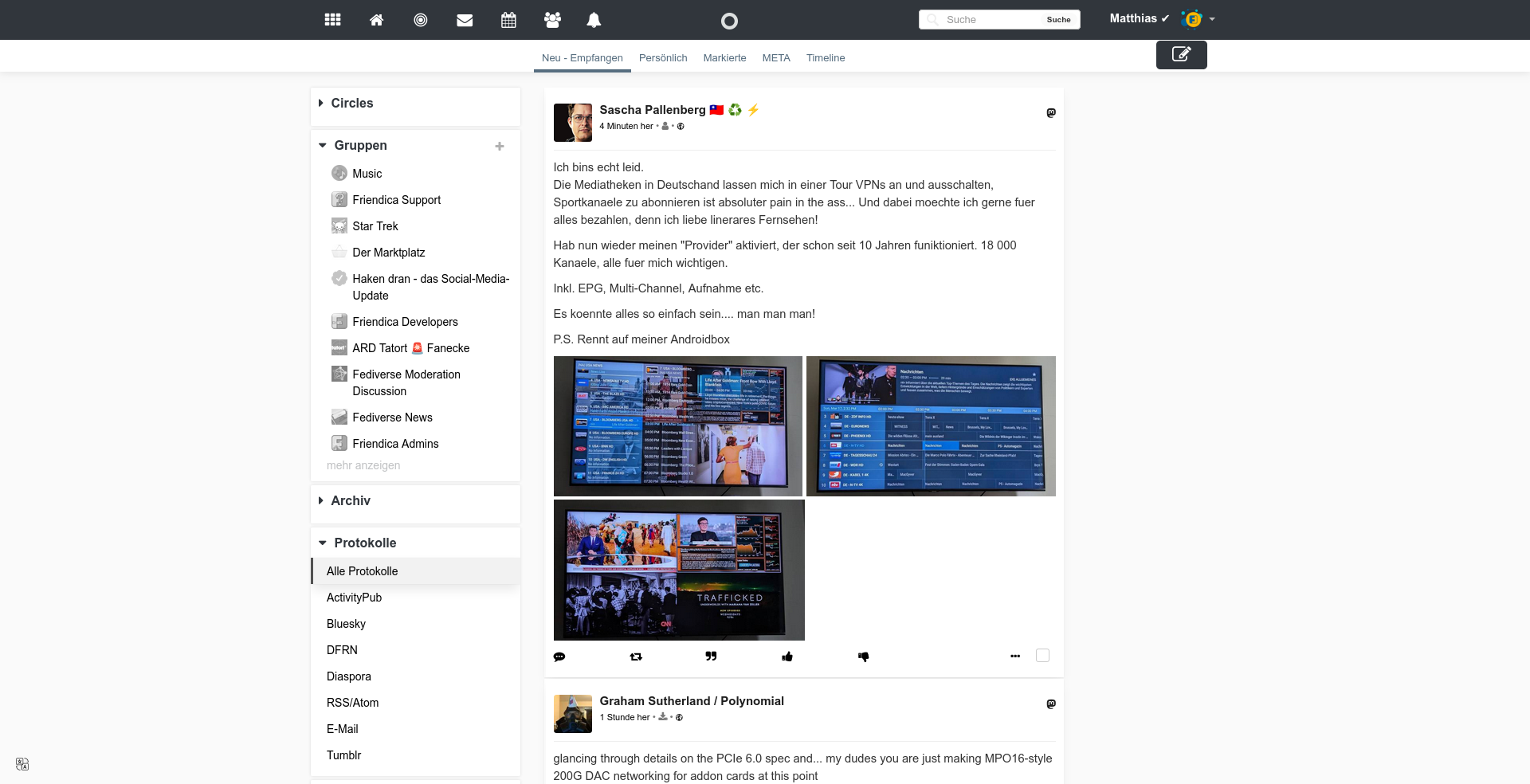Open messages envelope icon
This screenshot has height=784, width=1530.
pyautogui.click(x=465, y=20)
